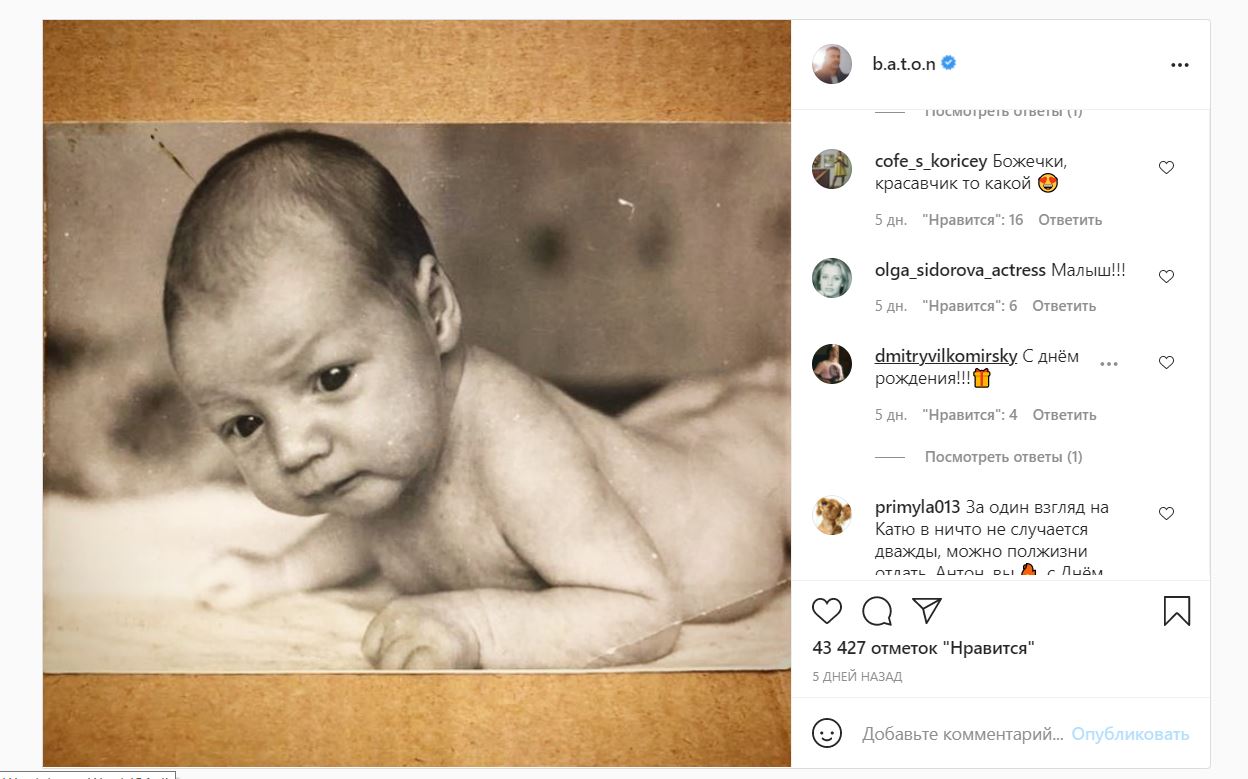Like dmitryvilkomirsky's comment with heart
The height and width of the screenshot is (779, 1248).
(1166, 363)
